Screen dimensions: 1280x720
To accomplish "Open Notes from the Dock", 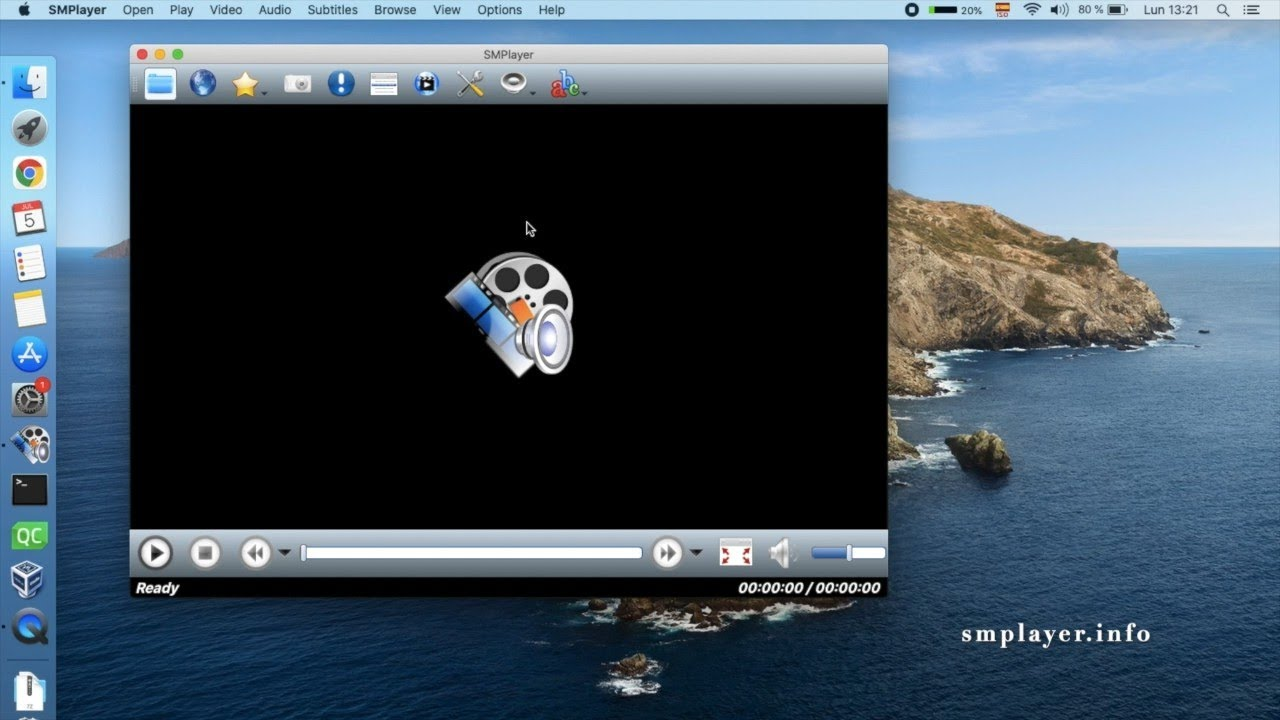I will [30, 308].
